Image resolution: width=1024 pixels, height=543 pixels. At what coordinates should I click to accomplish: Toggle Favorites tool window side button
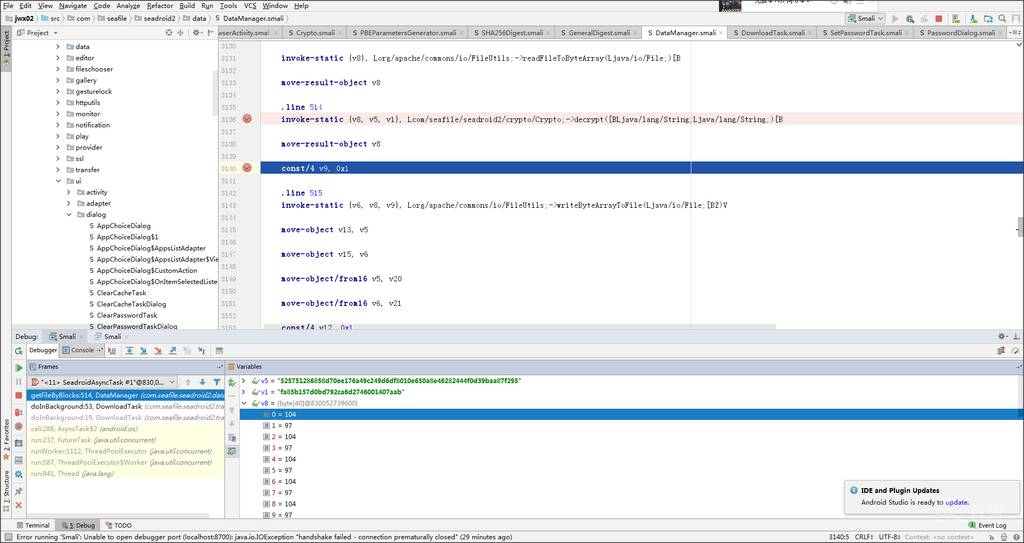pyautogui.click(x=6, y=440)
